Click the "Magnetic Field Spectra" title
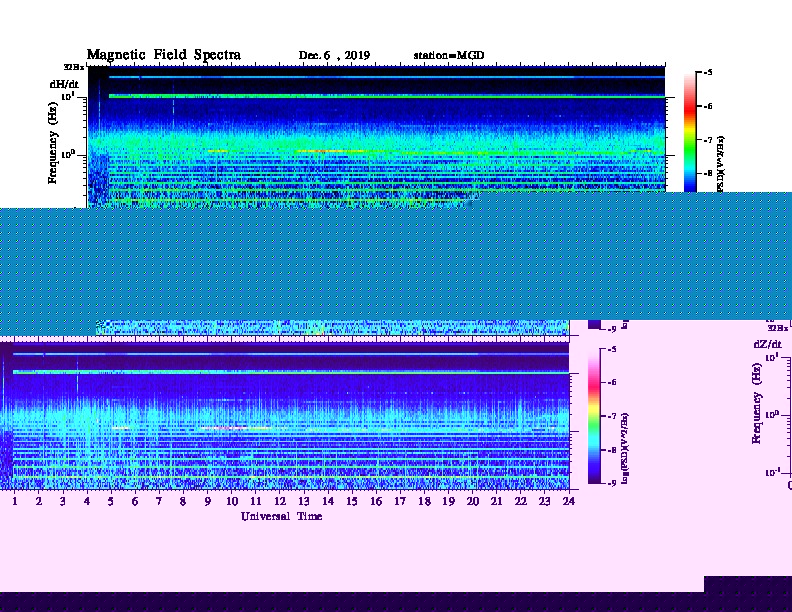 164,55
